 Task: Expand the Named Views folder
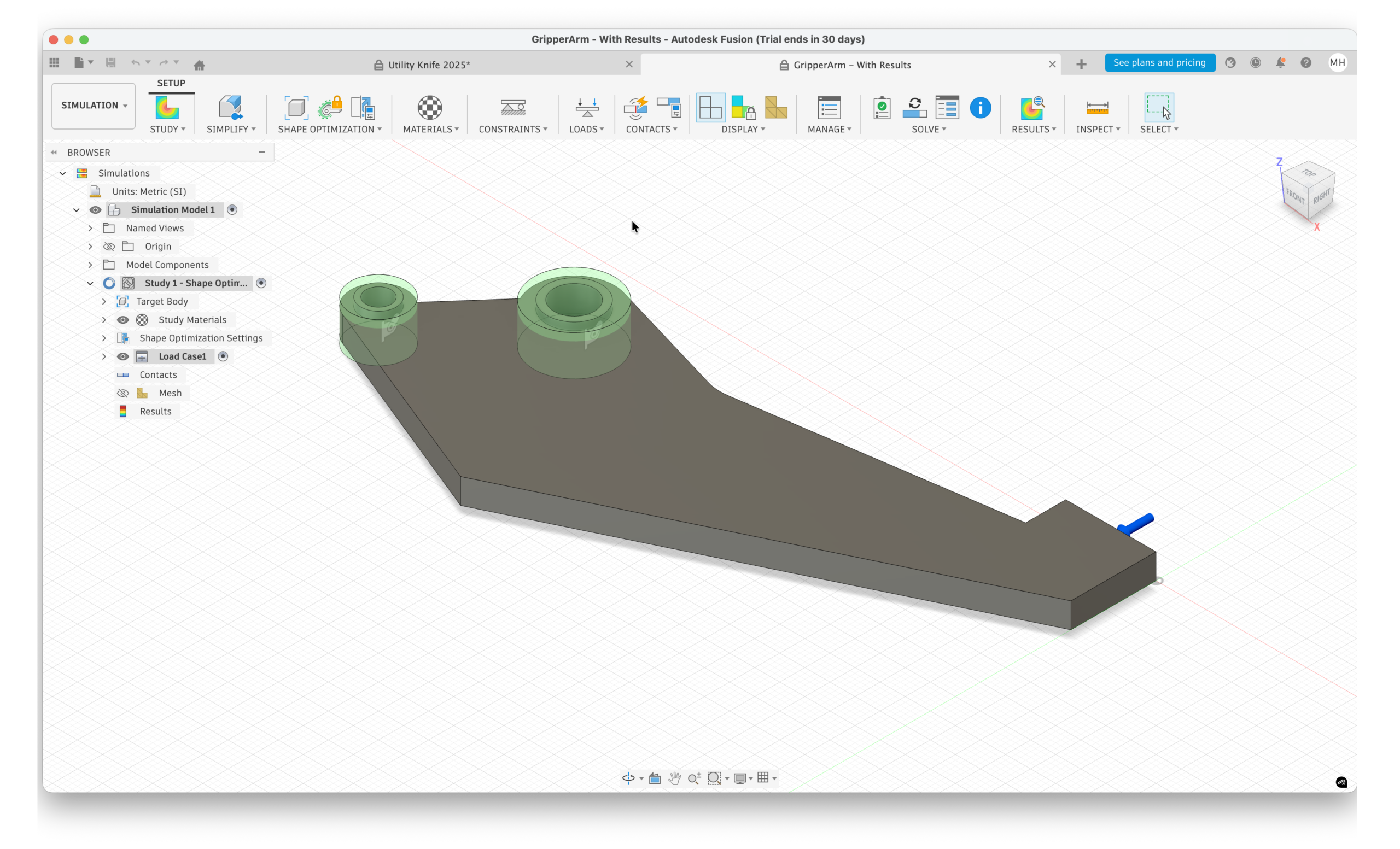click(90, 229)
